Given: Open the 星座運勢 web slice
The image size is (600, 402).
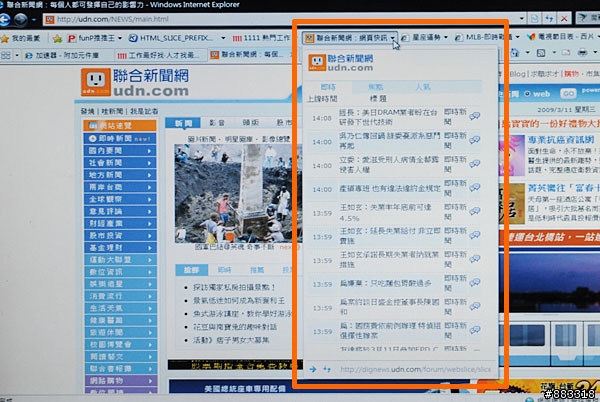Looking at the screenshot, I should pos(422,37).
